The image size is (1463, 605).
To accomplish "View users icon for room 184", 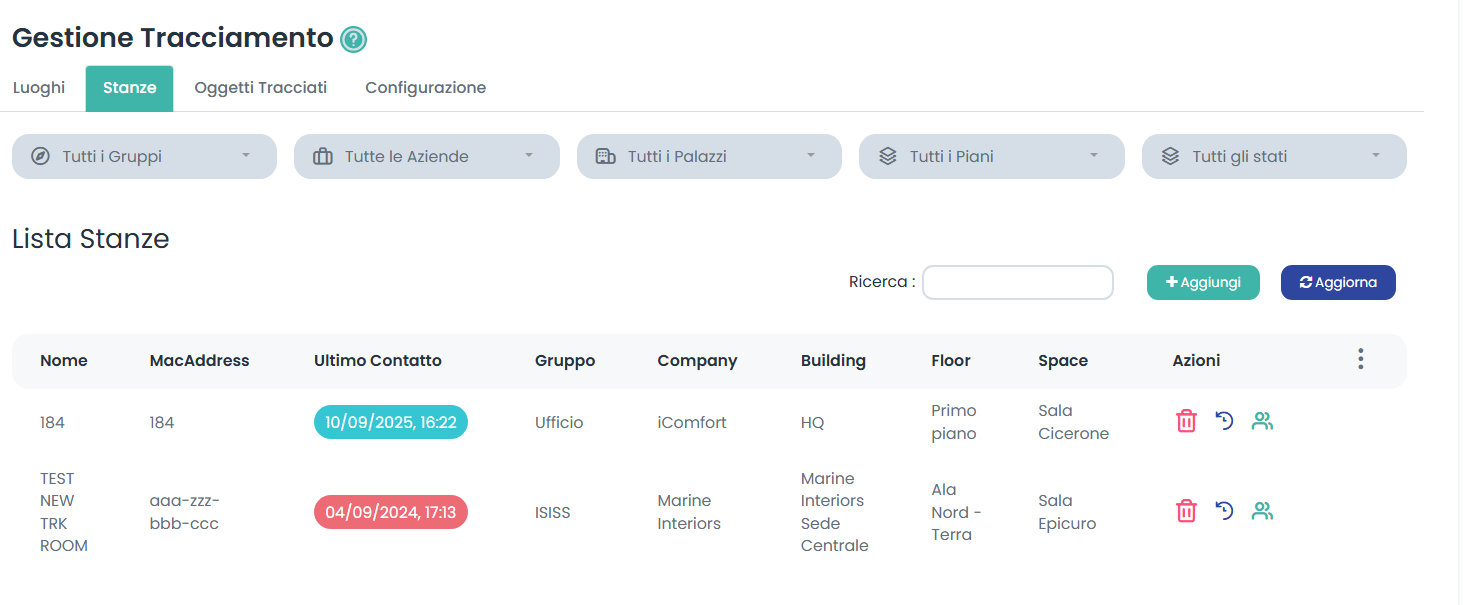I will click(1262, 421).
